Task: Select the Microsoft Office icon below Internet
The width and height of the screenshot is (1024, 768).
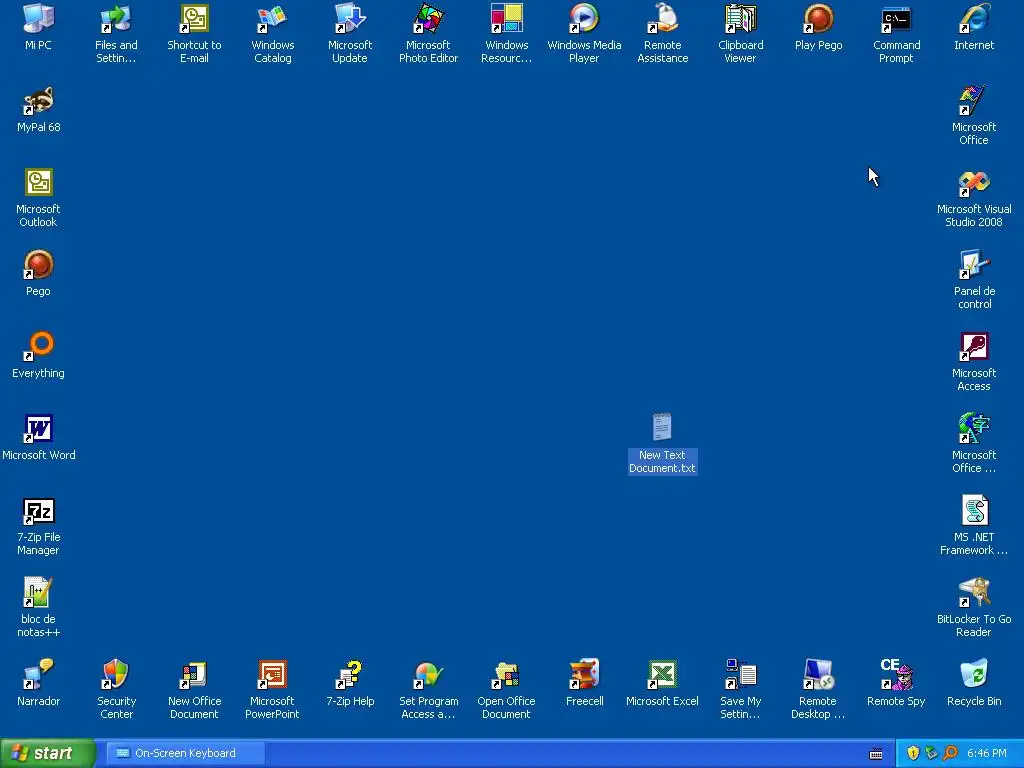Action: (x=974, y=101)
